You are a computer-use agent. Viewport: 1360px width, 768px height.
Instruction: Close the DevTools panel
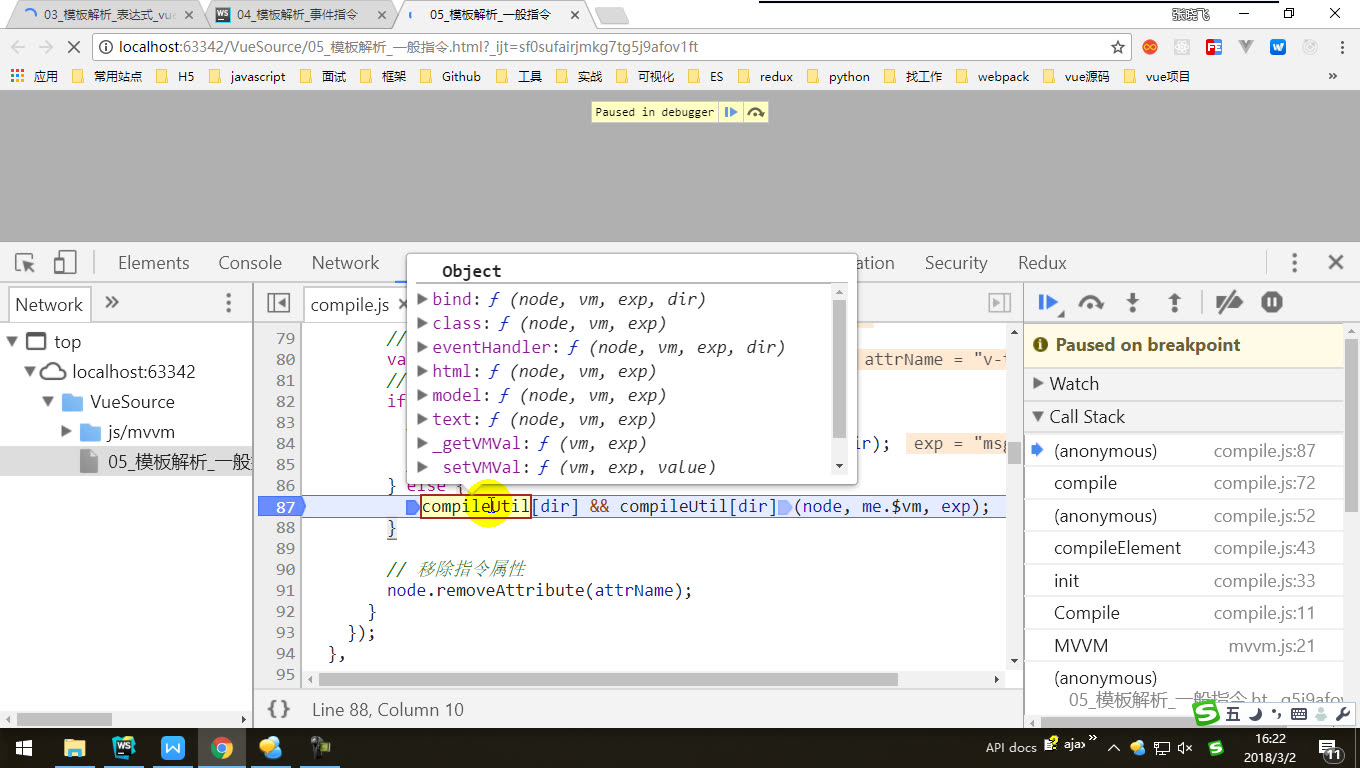point(1335,263)
